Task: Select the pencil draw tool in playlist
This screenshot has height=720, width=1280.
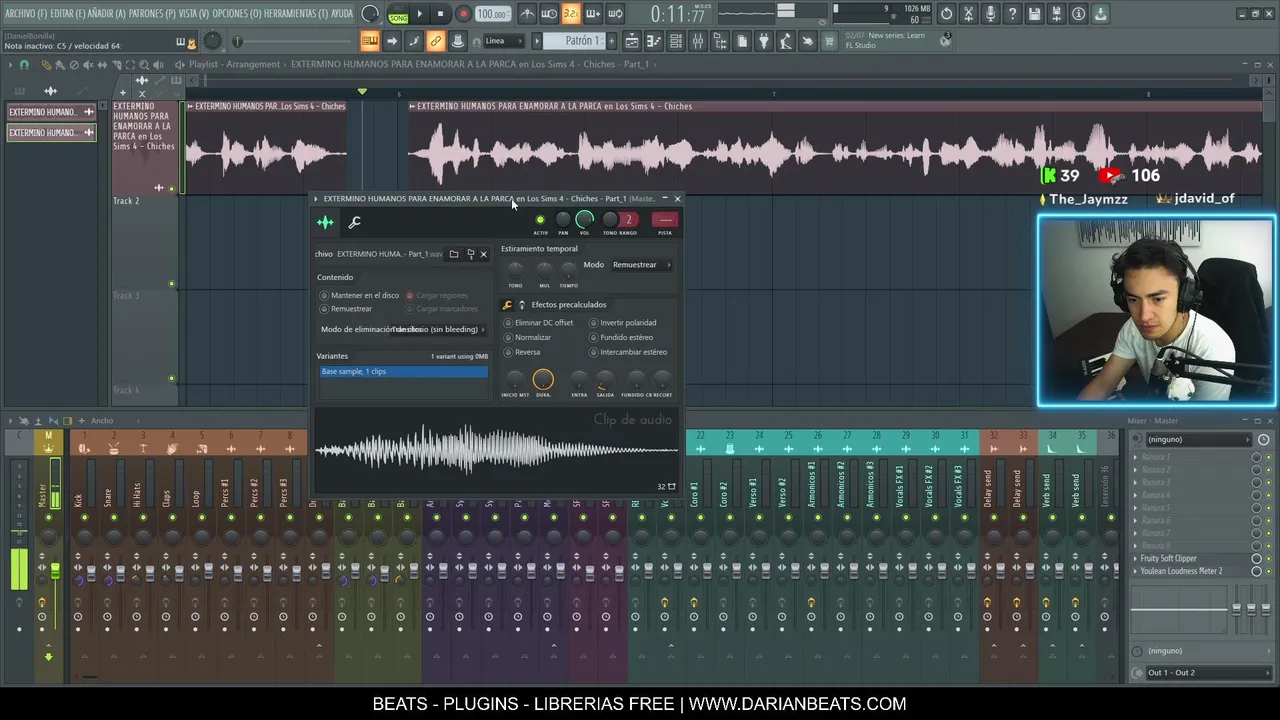Action: [x=46, y=65]
